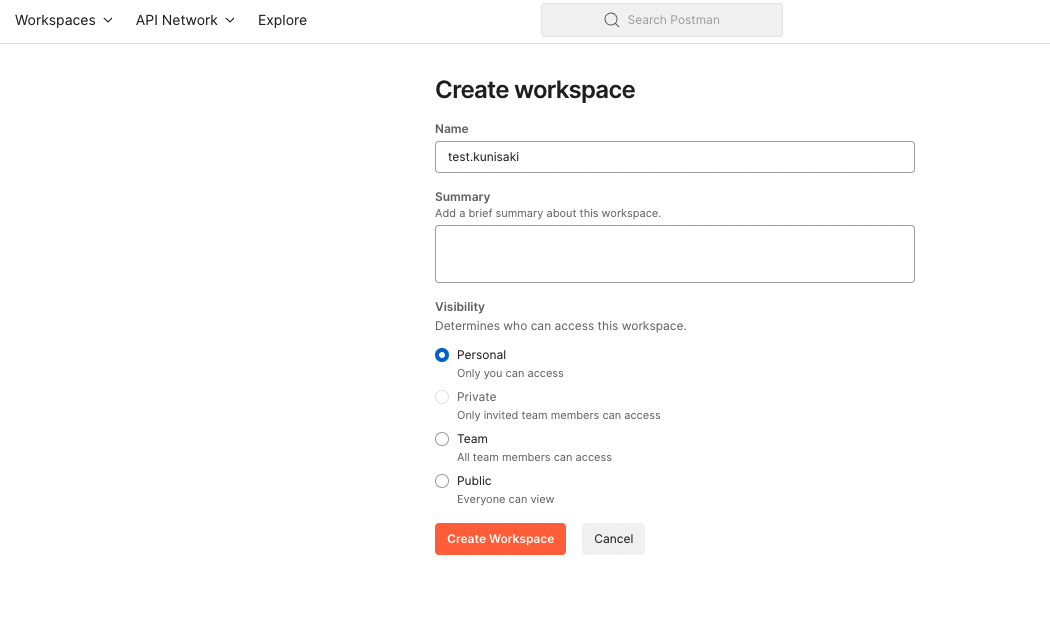The width and height of the screenshot is (1050, 631).
Task: Select the Public visibility option
Action: coord(442,480)
